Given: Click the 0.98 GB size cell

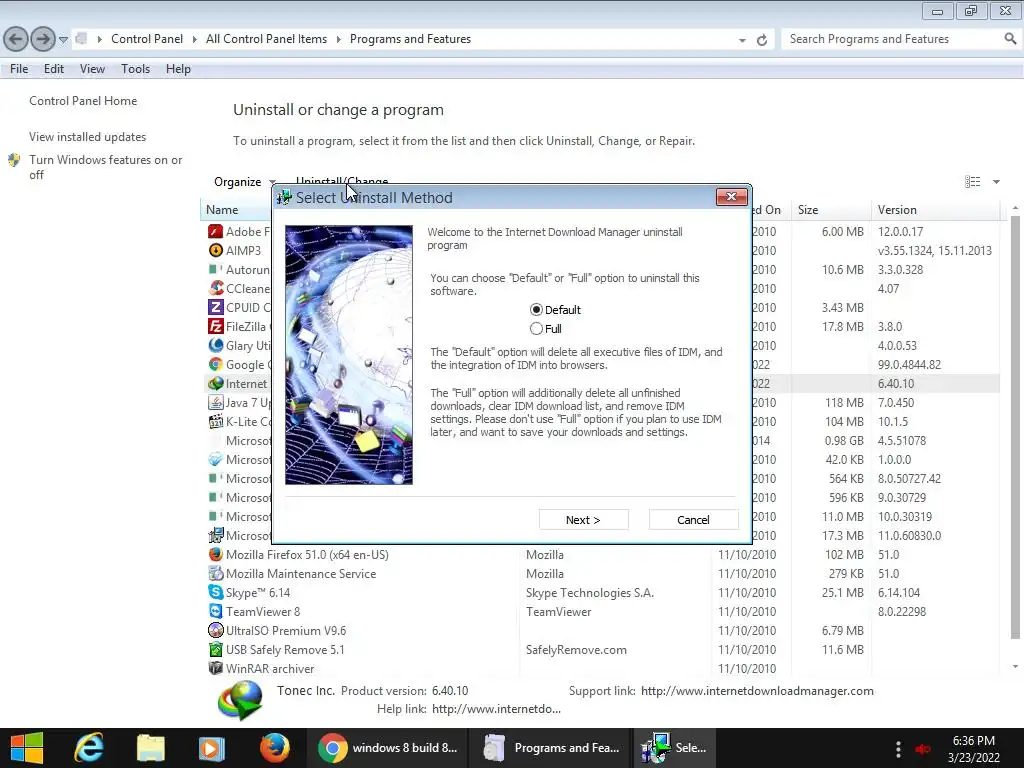Looking at the screenshot, I should click(x=844, y=441).
